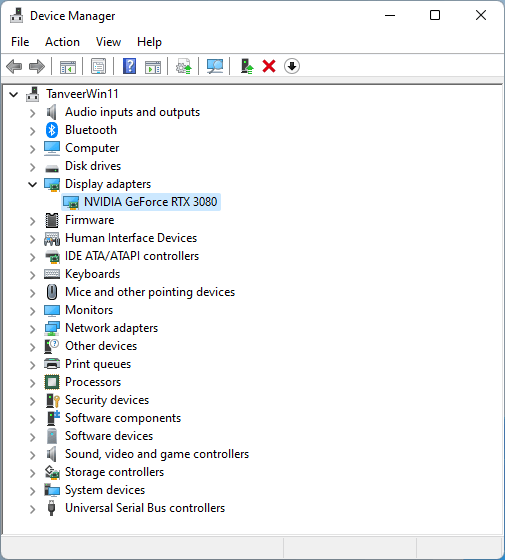Click the Disk drives icon
The image size is (505, 560).
click(52, 168)
